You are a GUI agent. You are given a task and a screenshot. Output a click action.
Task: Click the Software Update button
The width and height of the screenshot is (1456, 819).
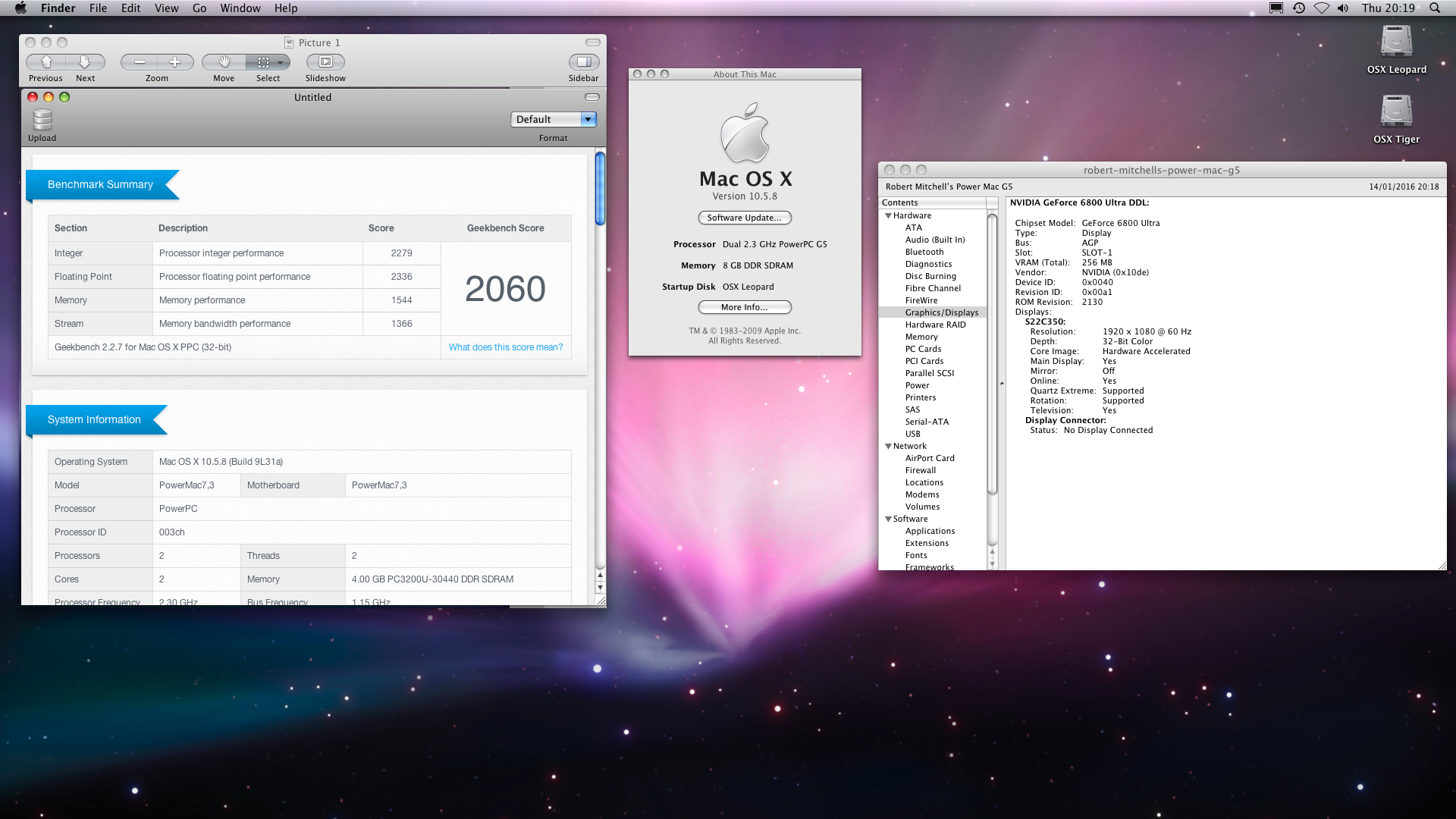(x=744, y=218)
